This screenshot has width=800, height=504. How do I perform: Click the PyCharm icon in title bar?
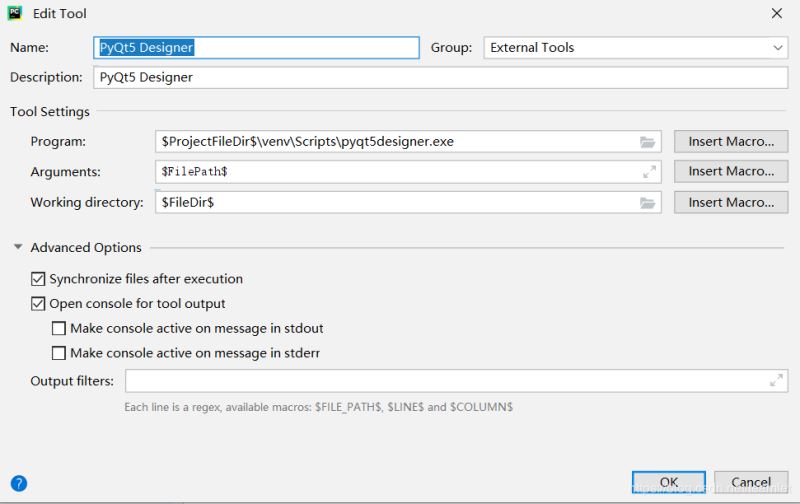coord(15,13)
